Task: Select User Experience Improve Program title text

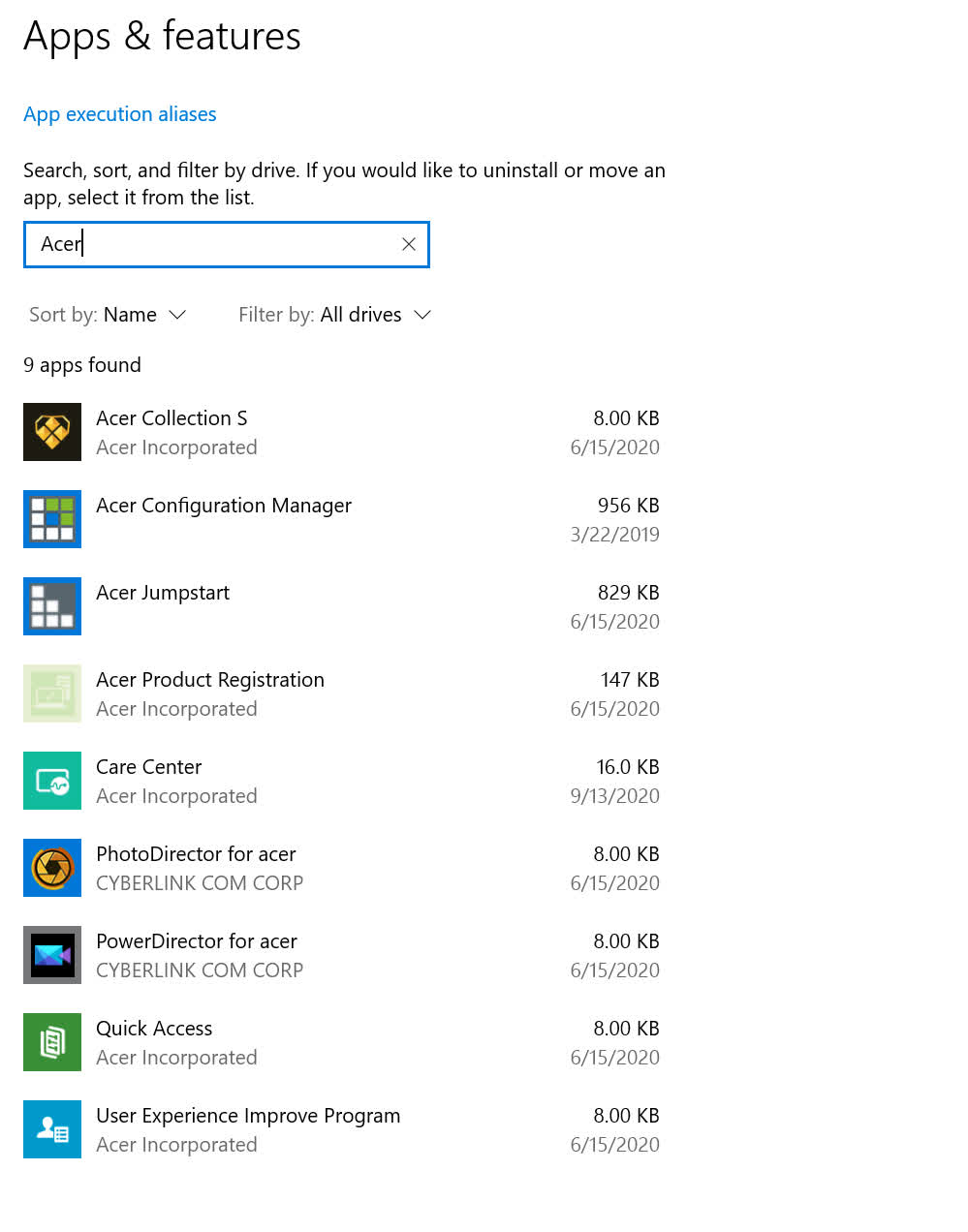Action: 248,1116
